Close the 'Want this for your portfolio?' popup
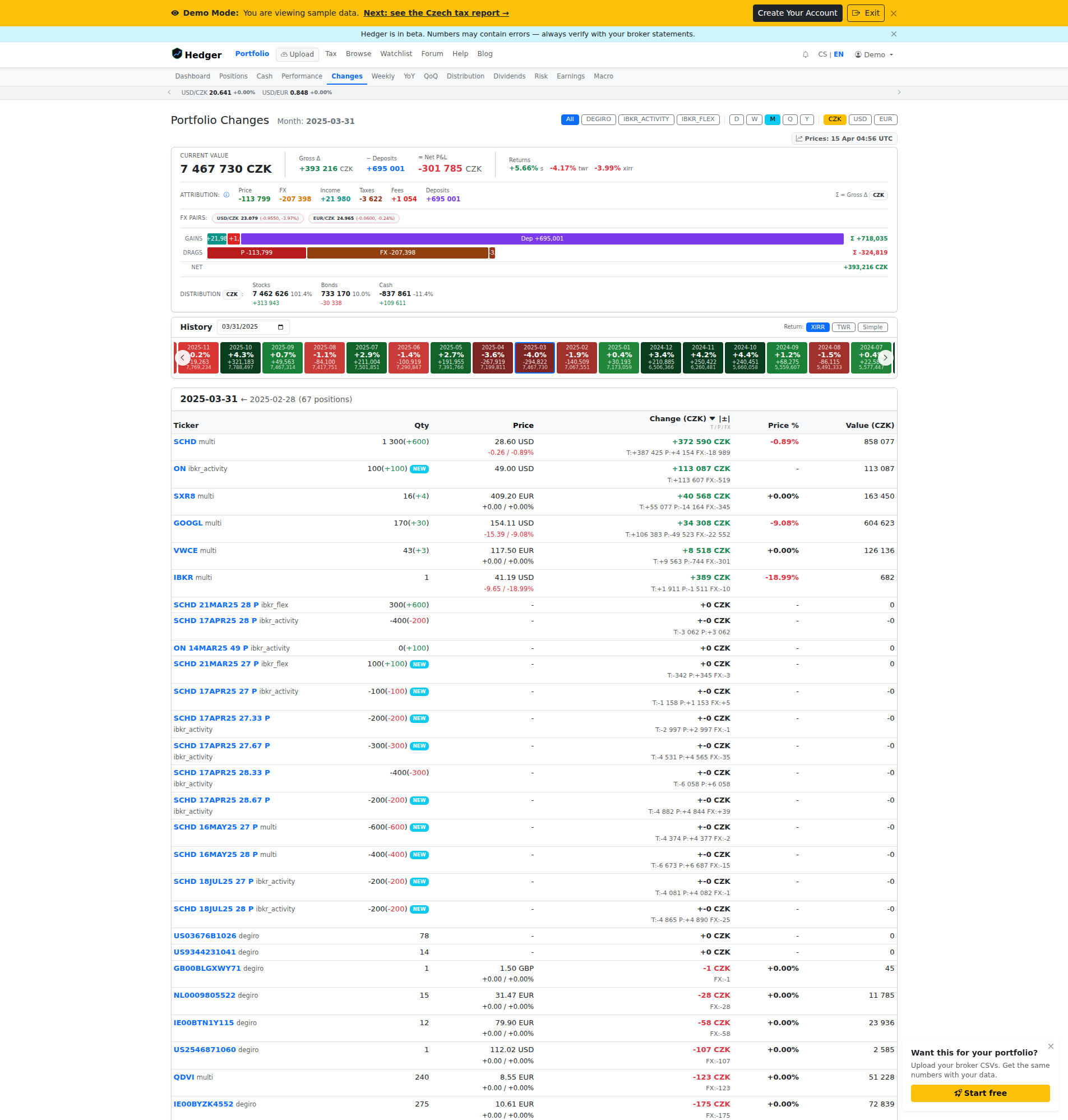1068x1120 pixels. click(1051, 1046)
